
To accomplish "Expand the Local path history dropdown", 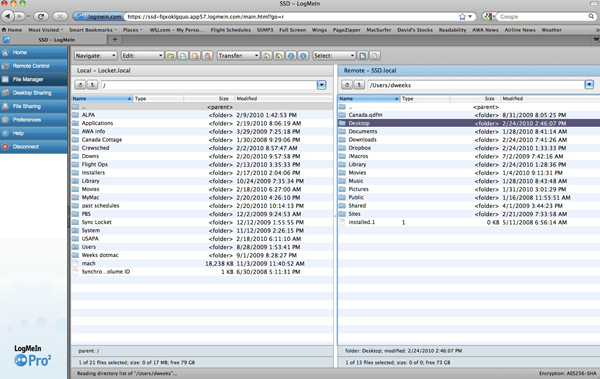I will click(321, 85).
